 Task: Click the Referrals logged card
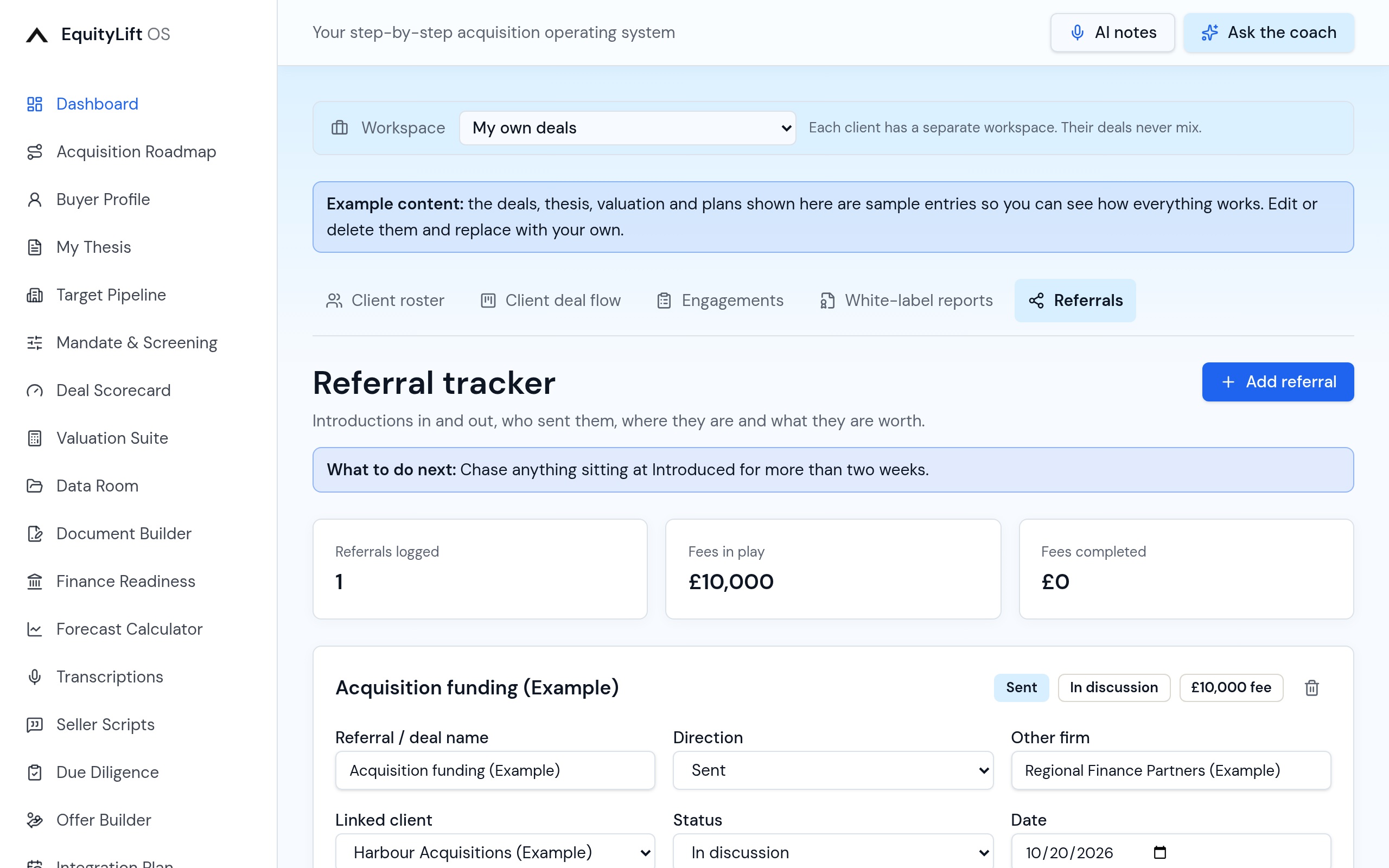pyautogui.click(x=480, y=569)
